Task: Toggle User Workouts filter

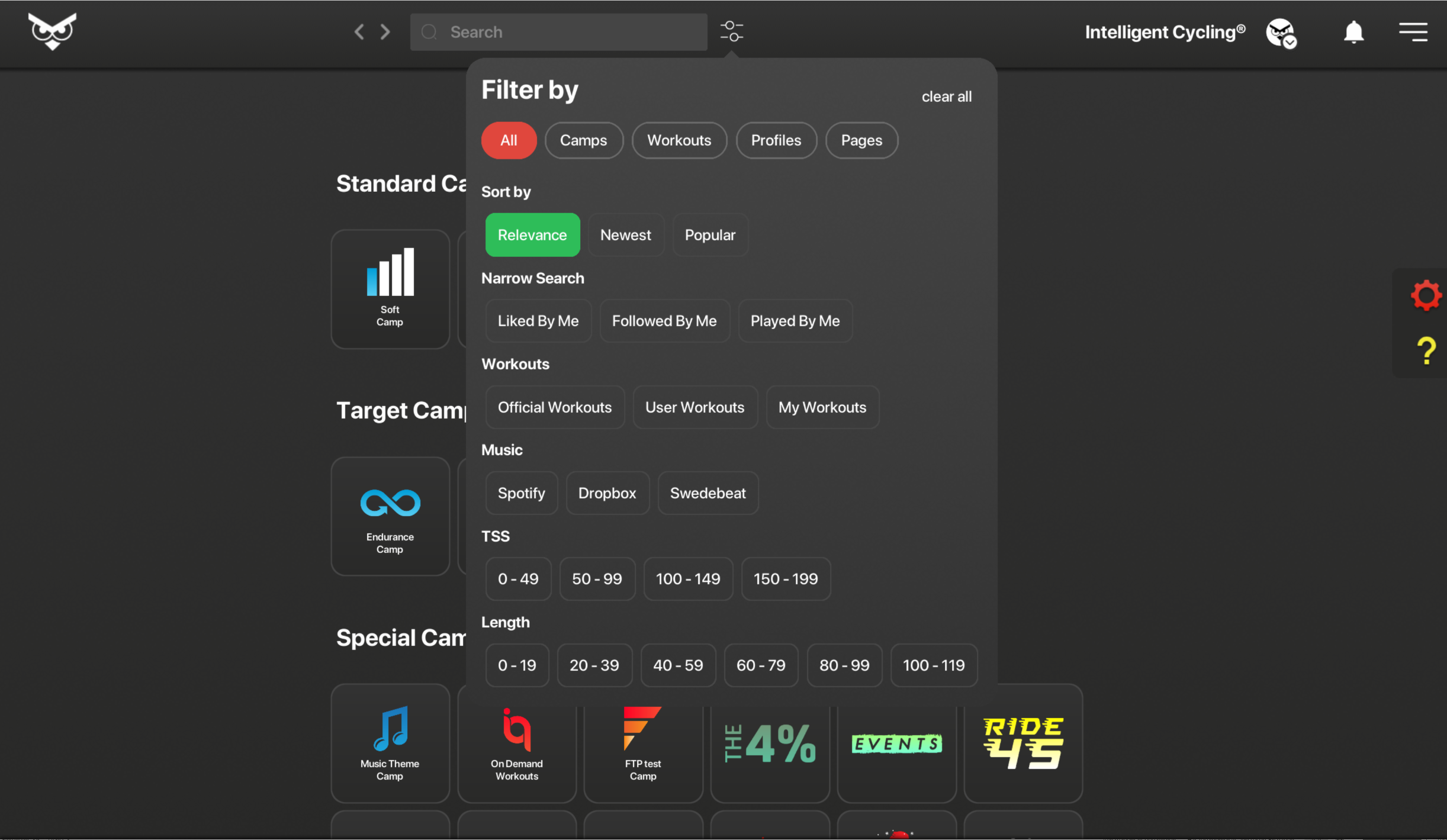Action: (x=695, y=407)
